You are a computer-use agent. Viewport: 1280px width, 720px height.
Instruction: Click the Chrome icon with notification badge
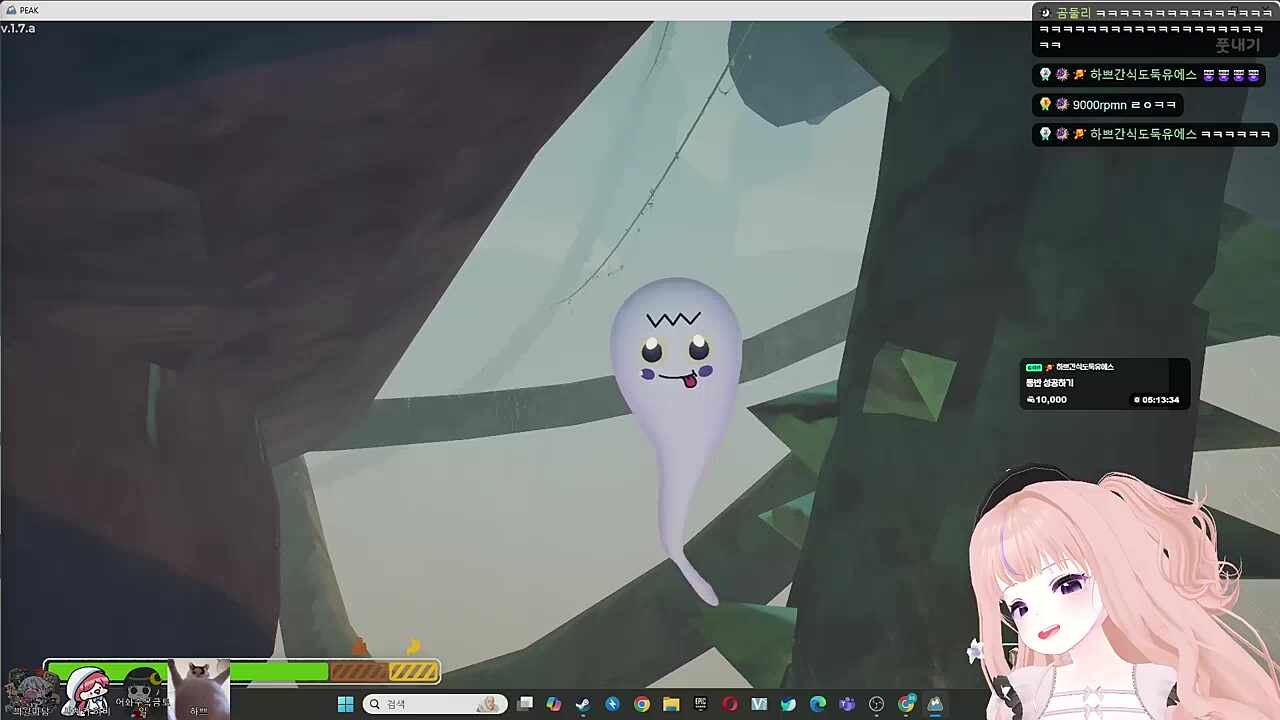tap(907, 704)
